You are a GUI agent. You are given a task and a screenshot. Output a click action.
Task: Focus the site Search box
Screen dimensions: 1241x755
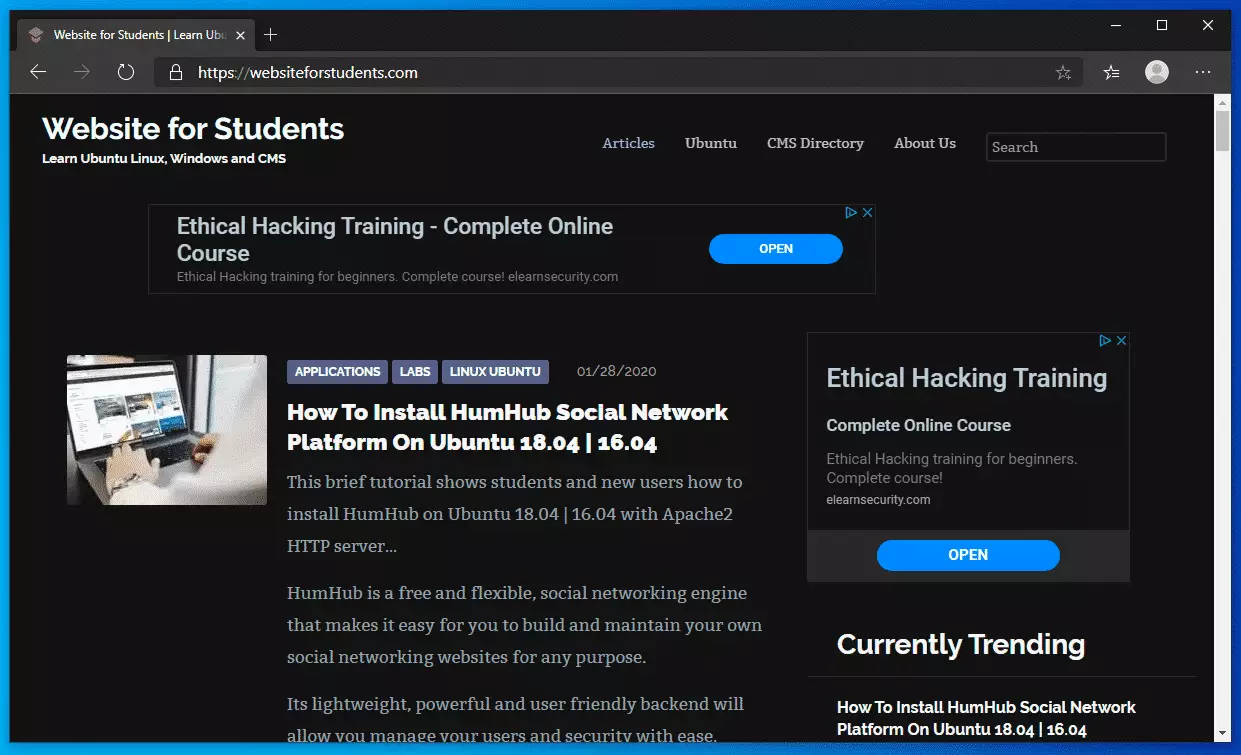[1076, 147]
